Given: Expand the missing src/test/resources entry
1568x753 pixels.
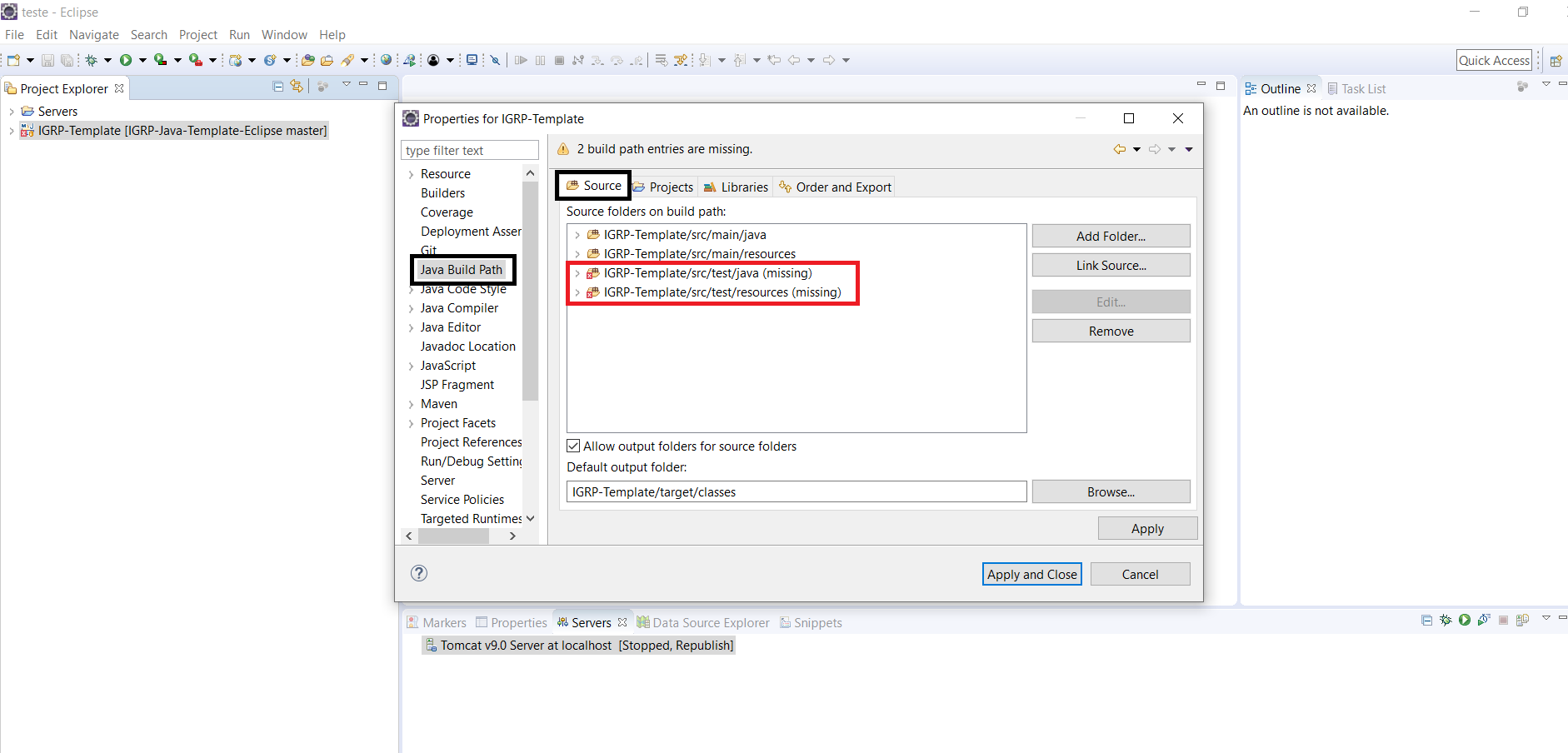Looking at the screenshot, I should (577, 292).
